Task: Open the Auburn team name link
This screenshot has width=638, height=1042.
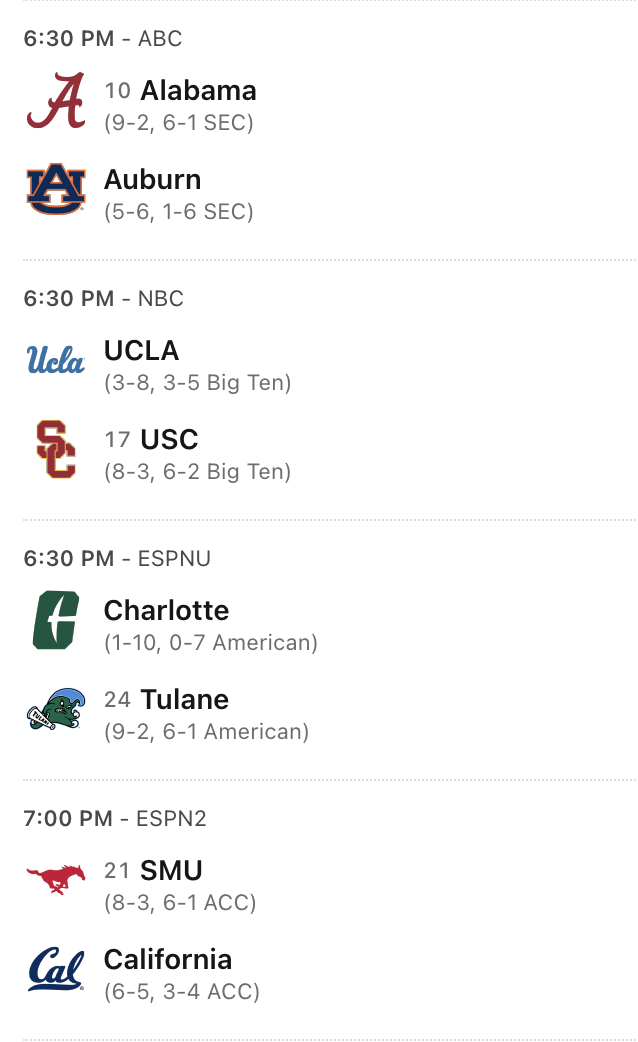Action: click(x=152, y=180)
